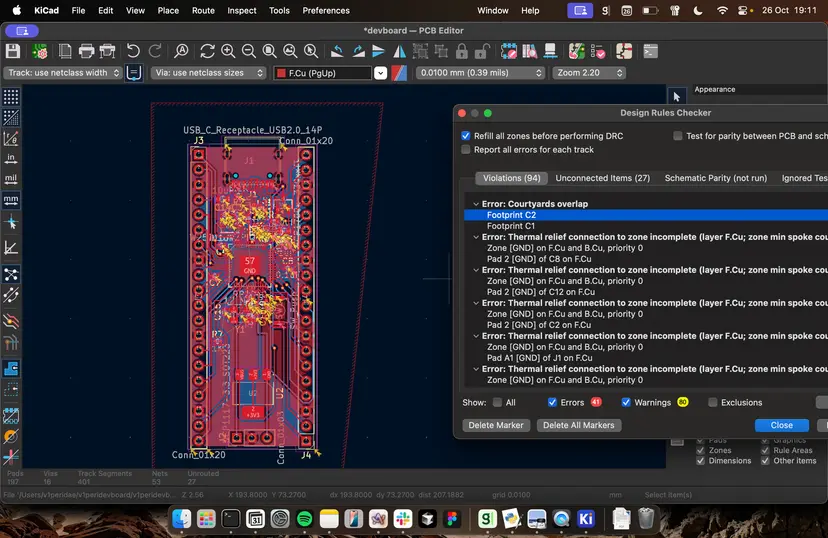Toggle ratsnest display icon in left toolbar
828x538 pixels.
(11, 274)
